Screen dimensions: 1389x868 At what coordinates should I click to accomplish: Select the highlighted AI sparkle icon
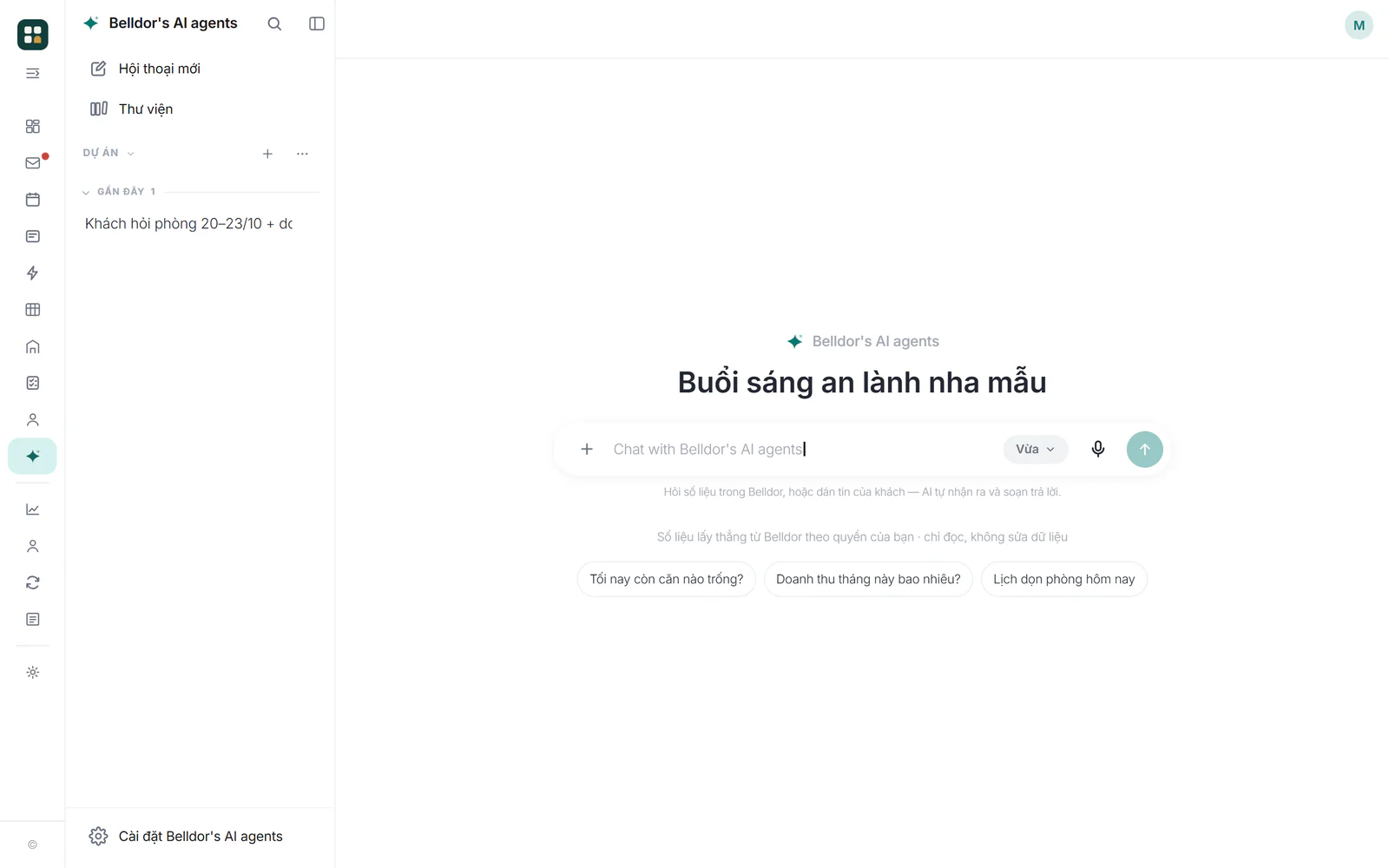33,457
